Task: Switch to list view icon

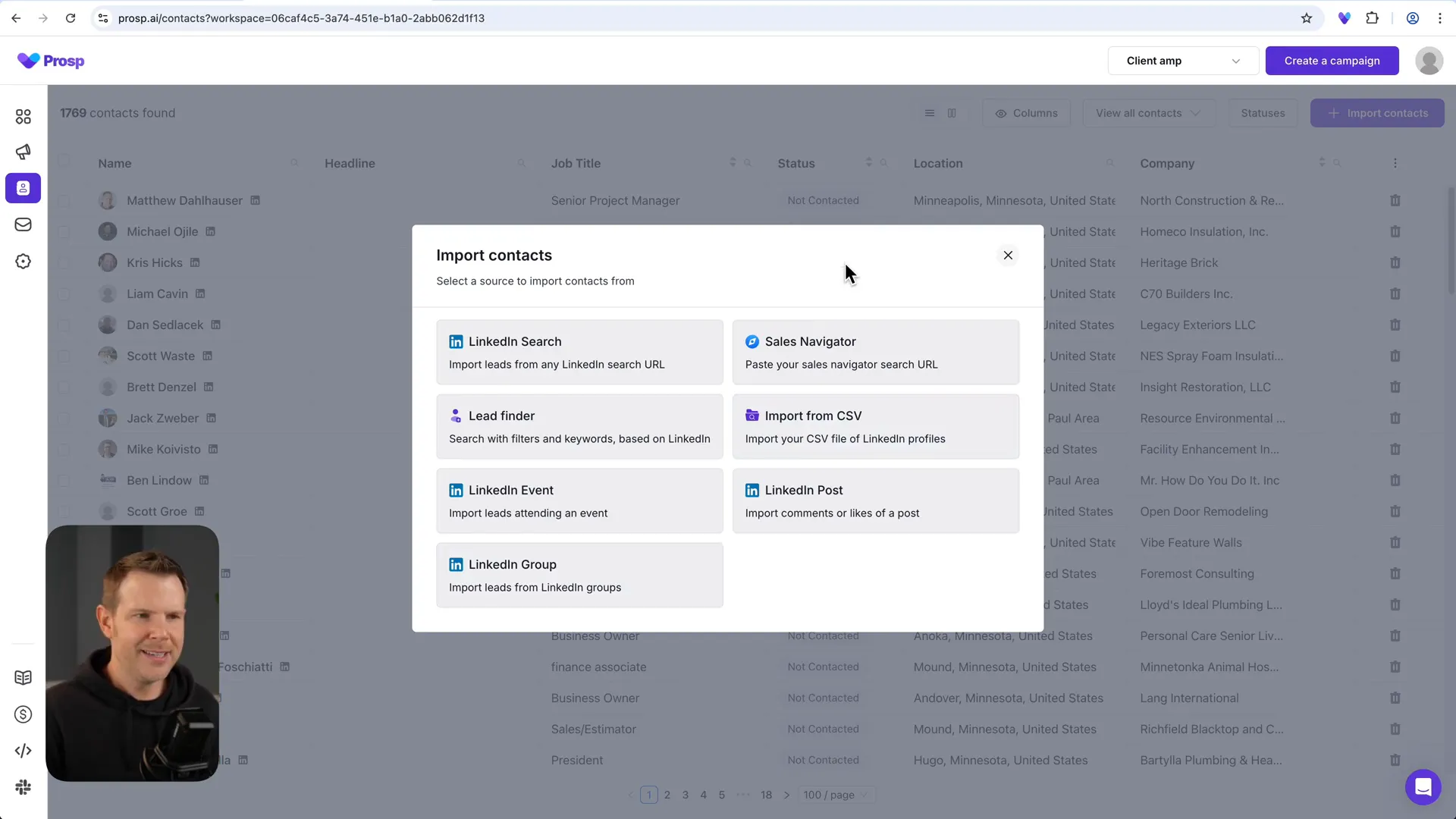Action: (929, 113)
